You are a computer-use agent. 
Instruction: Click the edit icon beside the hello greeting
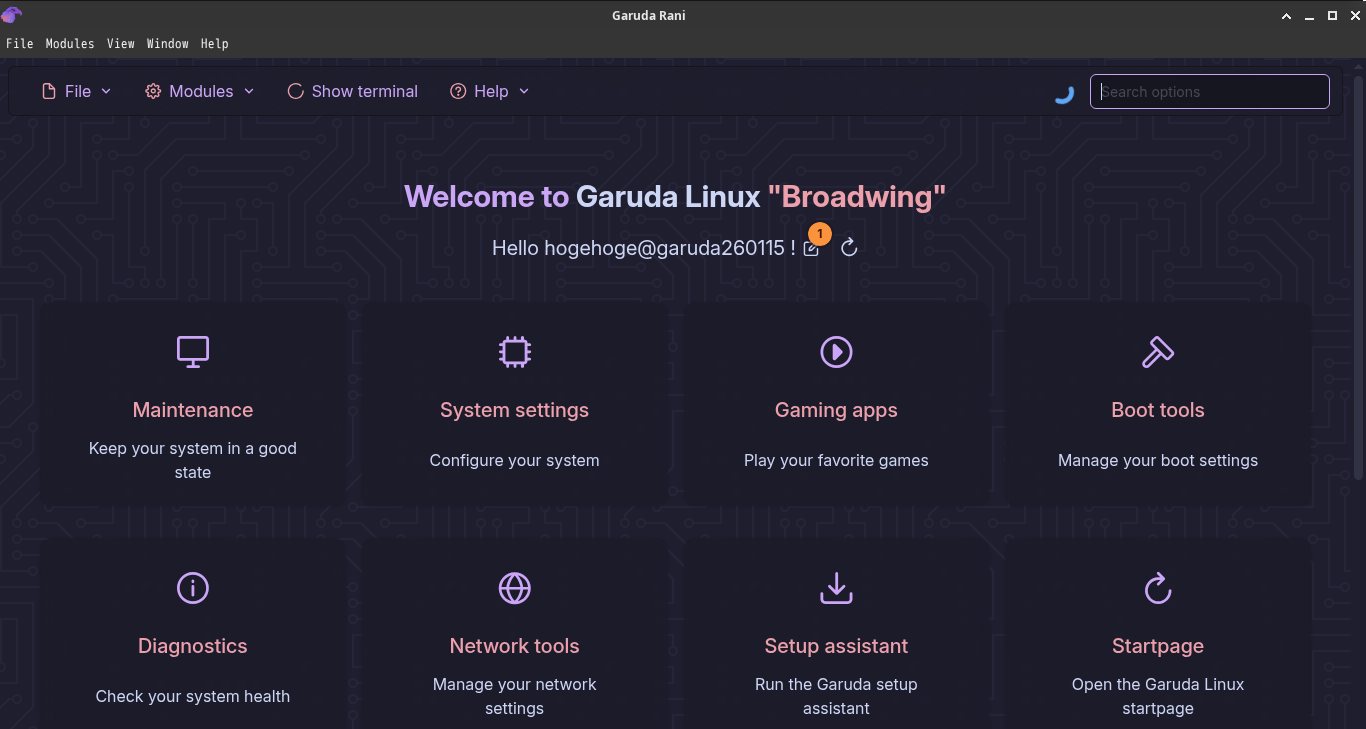pos(811,249)
